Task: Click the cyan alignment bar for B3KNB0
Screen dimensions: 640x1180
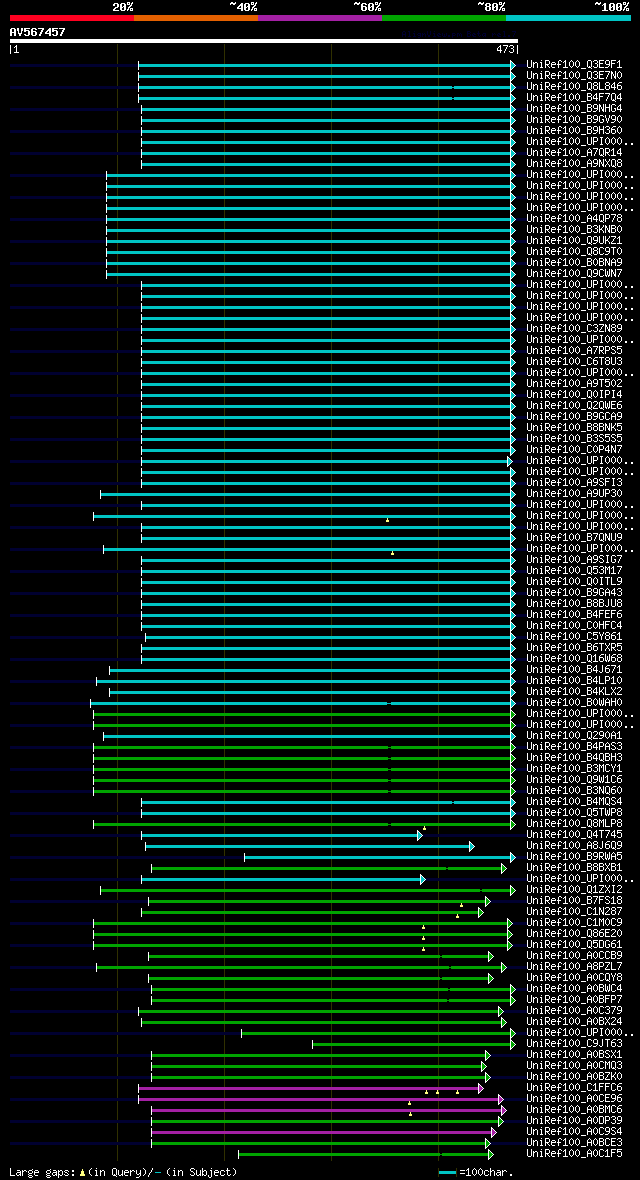Action: pyautogui.click(x=311, y=230)
